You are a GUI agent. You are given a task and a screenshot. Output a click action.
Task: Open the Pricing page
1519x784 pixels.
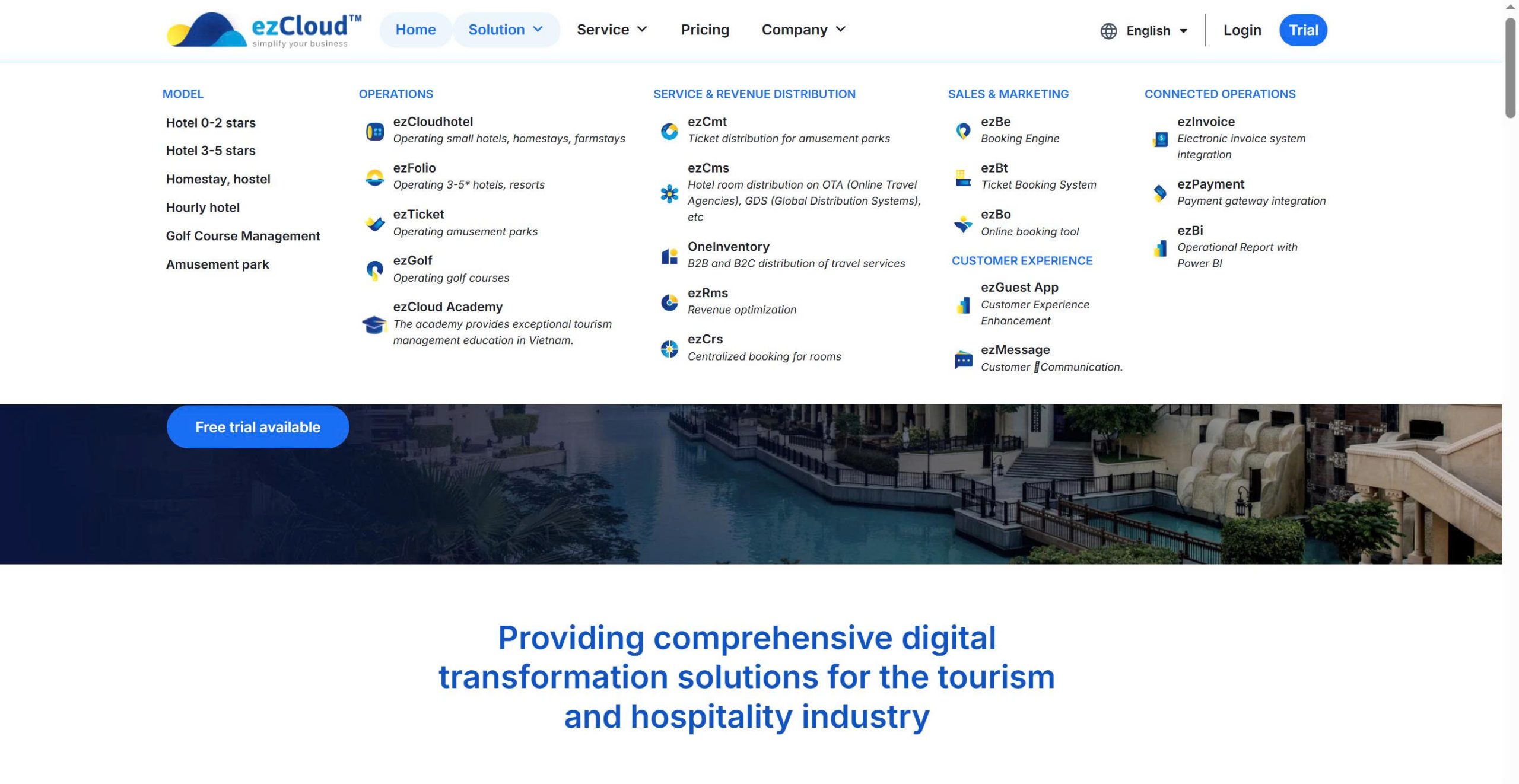coord(705,30)
